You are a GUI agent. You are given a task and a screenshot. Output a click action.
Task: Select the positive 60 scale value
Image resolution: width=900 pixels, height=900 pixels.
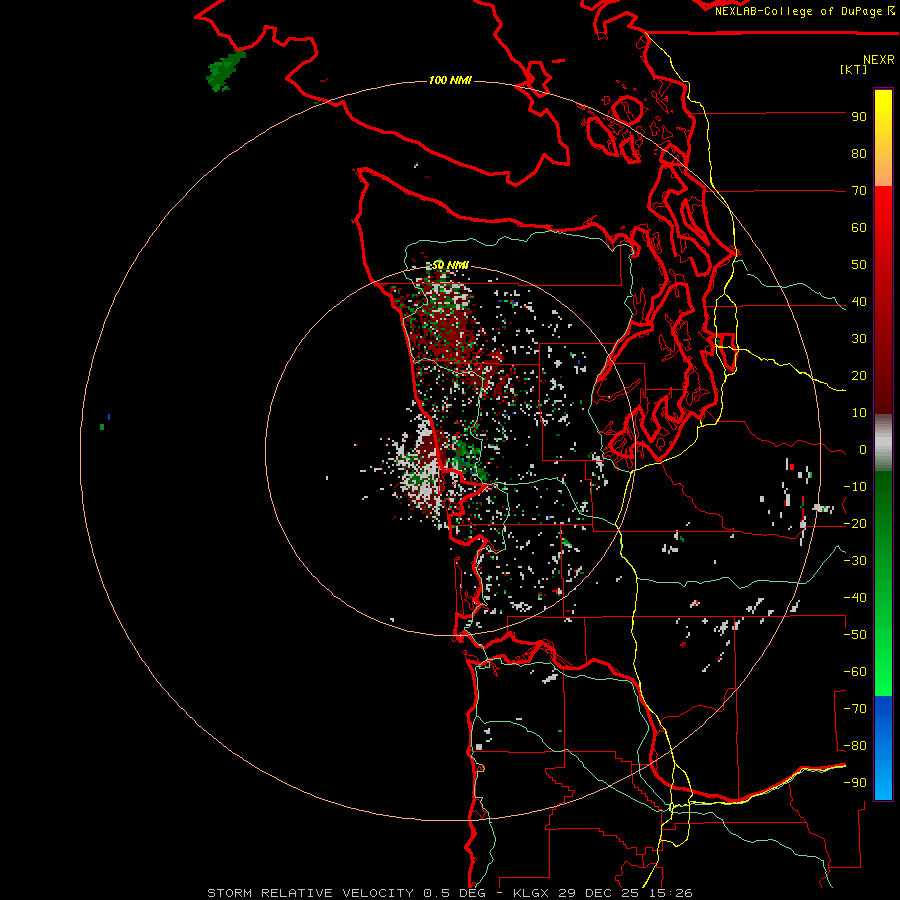coord(859,228)
